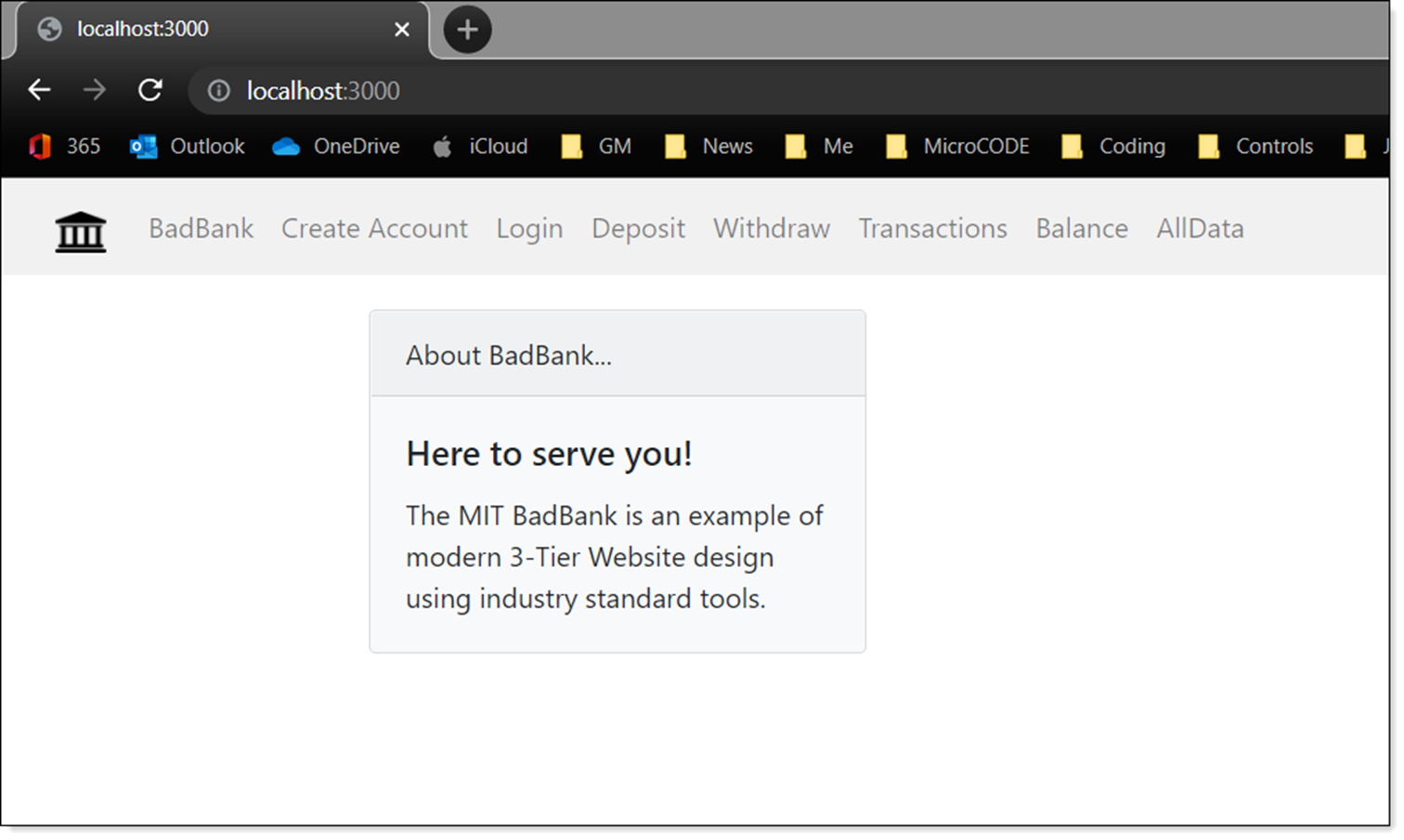
Task: Open the Coding bookmarks folder
Action: point(1113,147)
